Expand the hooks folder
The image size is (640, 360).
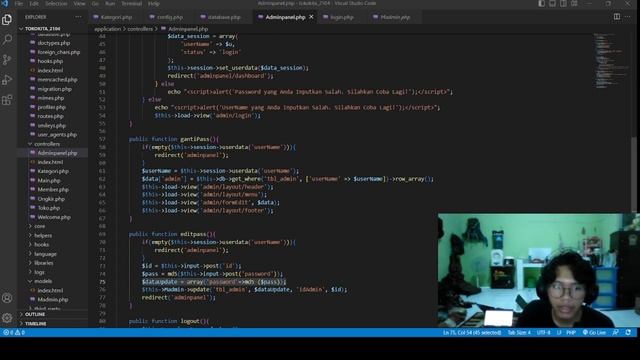(41, 244)
